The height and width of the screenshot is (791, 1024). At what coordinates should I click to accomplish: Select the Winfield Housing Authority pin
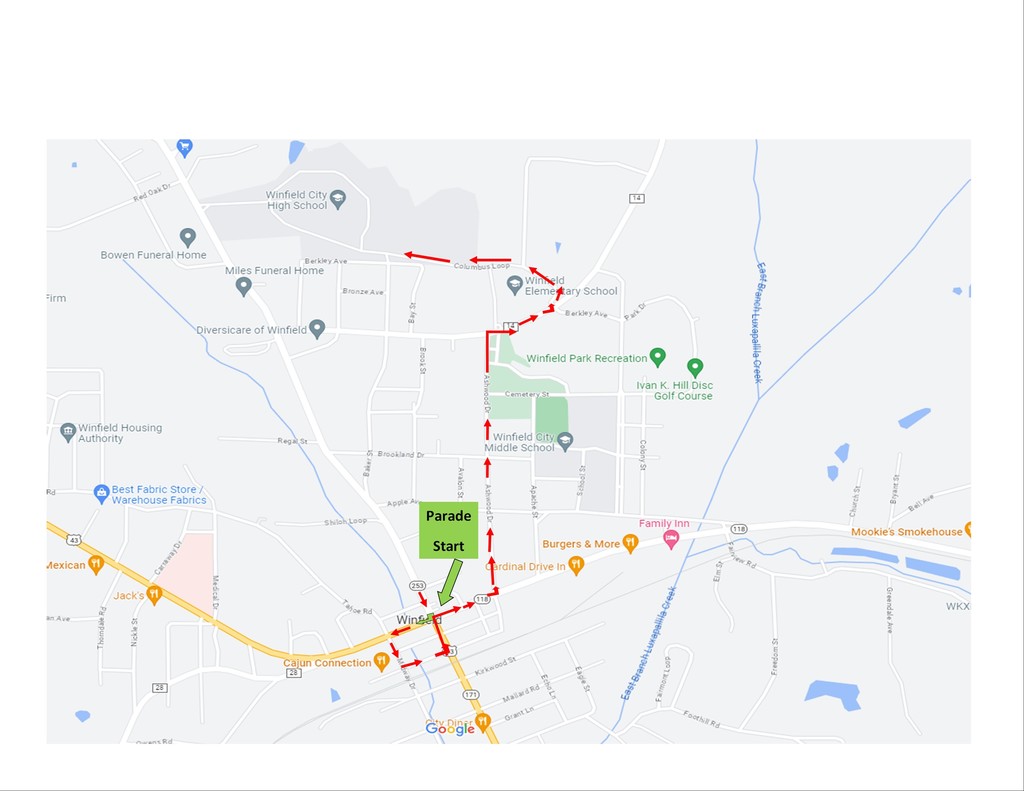pyautogui.click(x=68, y=432)
